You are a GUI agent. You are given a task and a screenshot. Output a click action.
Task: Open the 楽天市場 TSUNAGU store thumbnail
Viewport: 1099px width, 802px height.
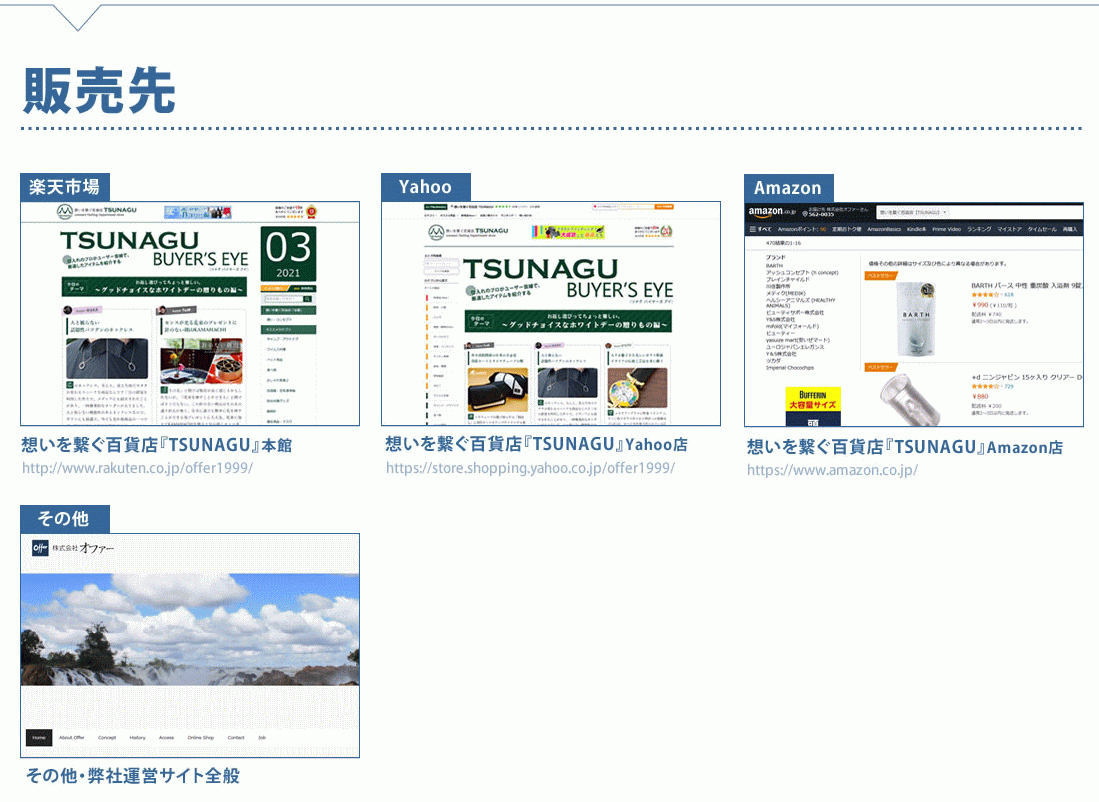(x=190, y=313)
